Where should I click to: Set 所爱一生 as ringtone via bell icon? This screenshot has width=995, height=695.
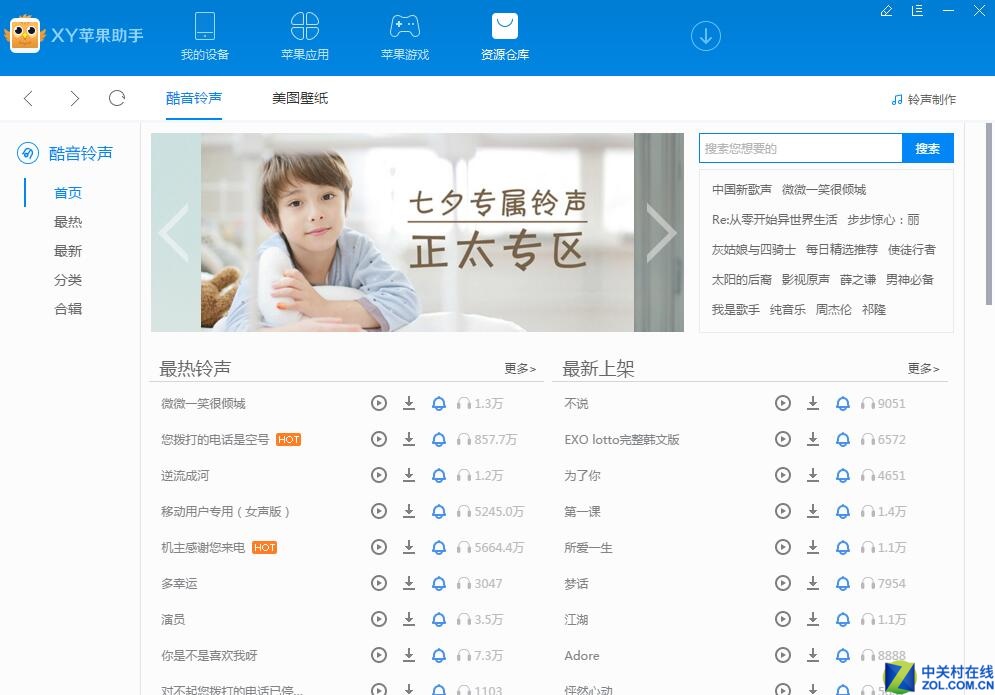click(x=843, y=547)
